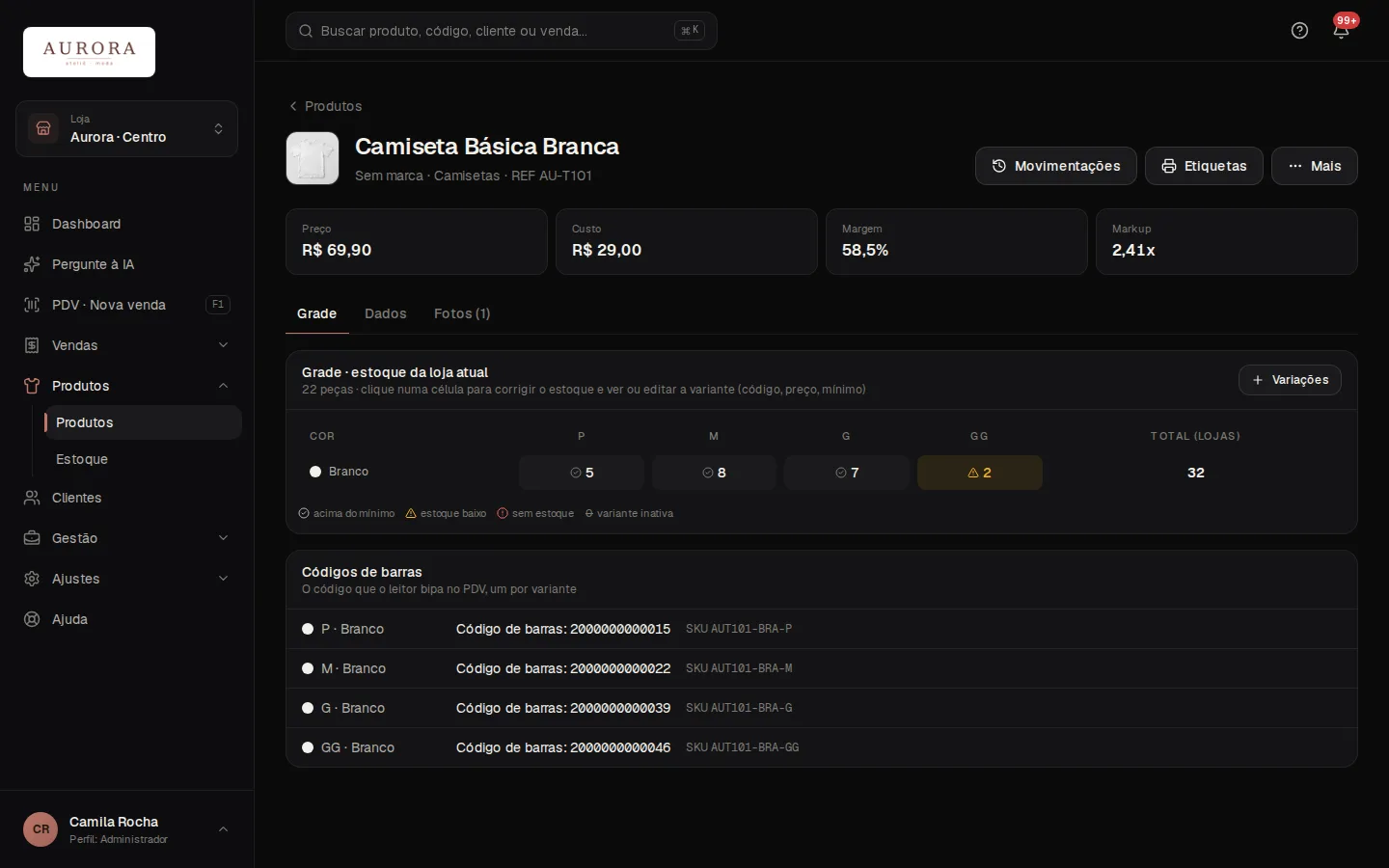Focus the Buscar produto search field
Image resolution: width=1389 pixels, height=868 pixels.
tap(502, 31)
